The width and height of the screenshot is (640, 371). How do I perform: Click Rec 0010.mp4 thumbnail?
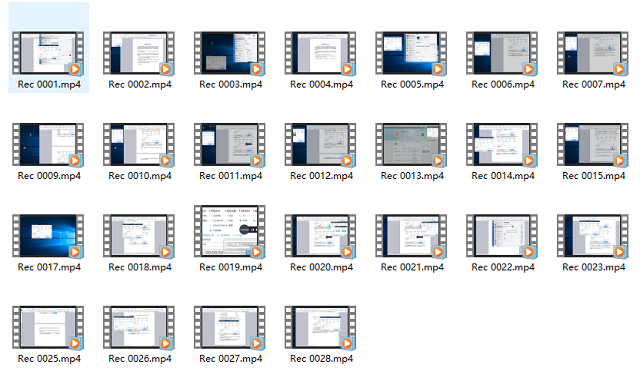pyautogui.click(x=139, y=144)
